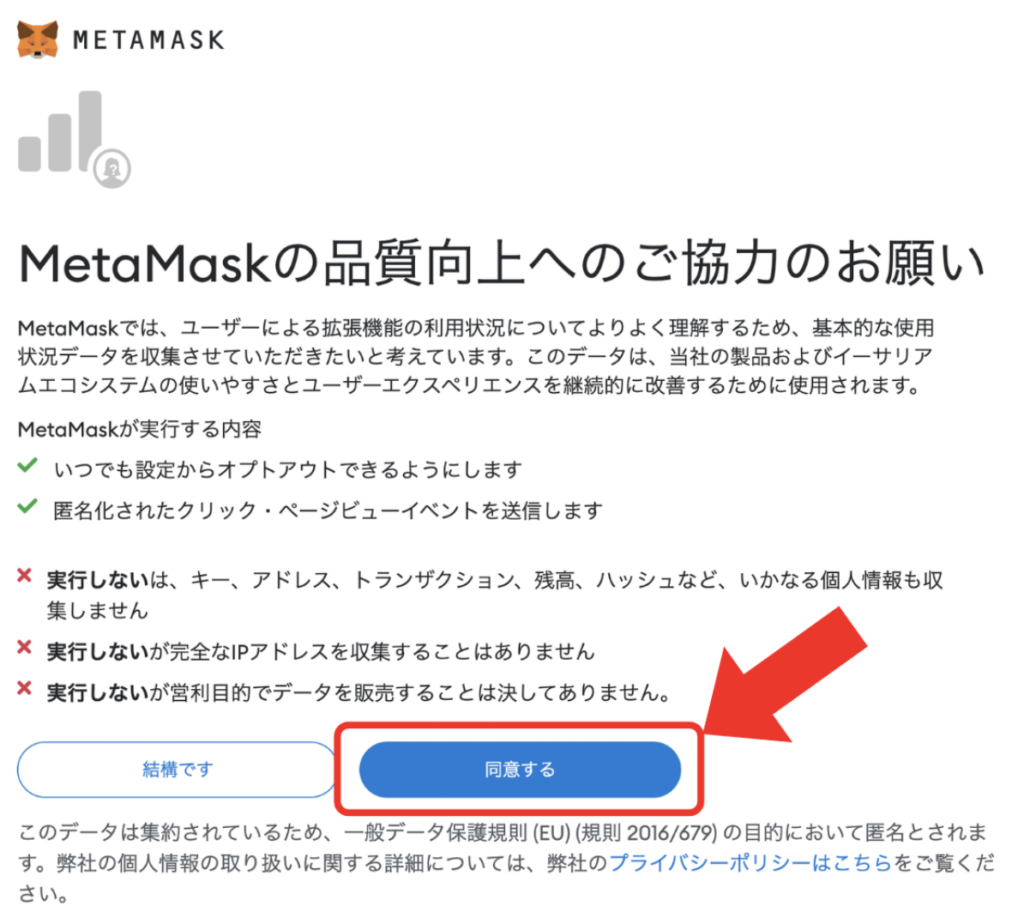The width and height of the screenshot is (1024, 918).
Task: Click the gray bar chart analytics icon
Action: click(60, 131)
